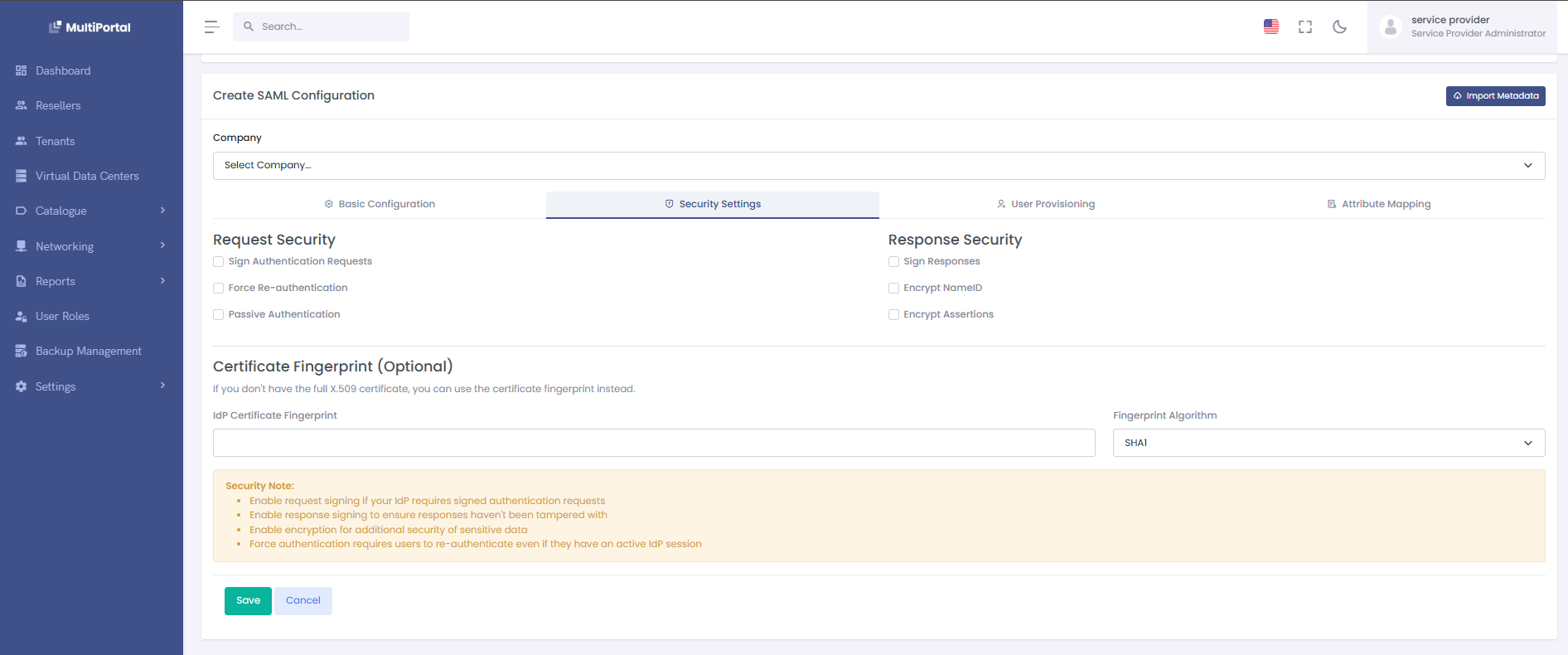Enable Sign Responses checkbox
This screenshot has height=655, width=1568.
893,261
